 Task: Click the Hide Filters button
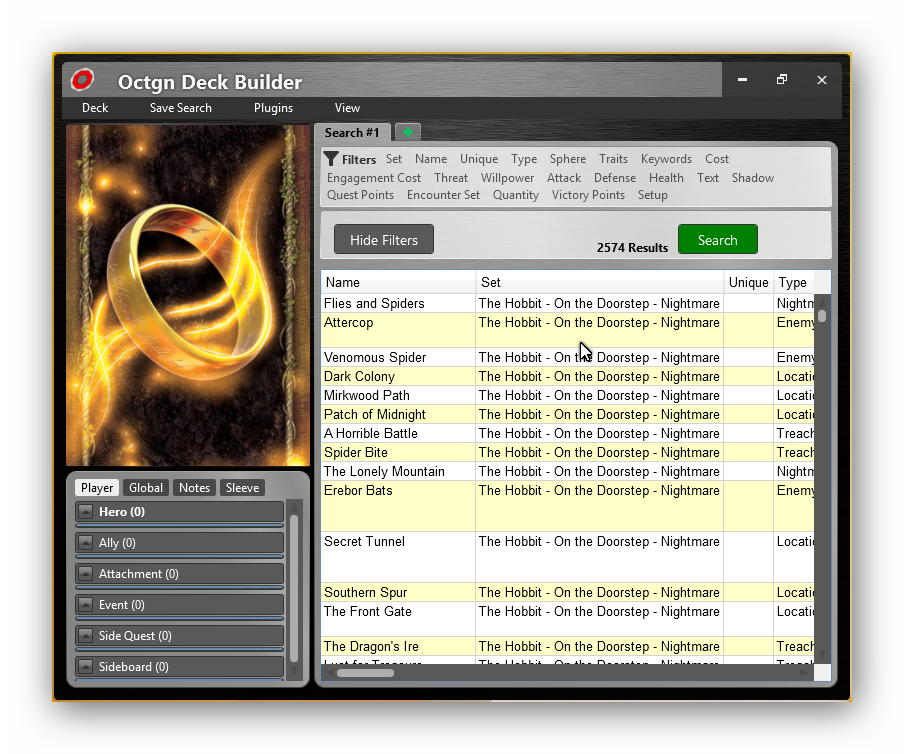pos(384,240)
